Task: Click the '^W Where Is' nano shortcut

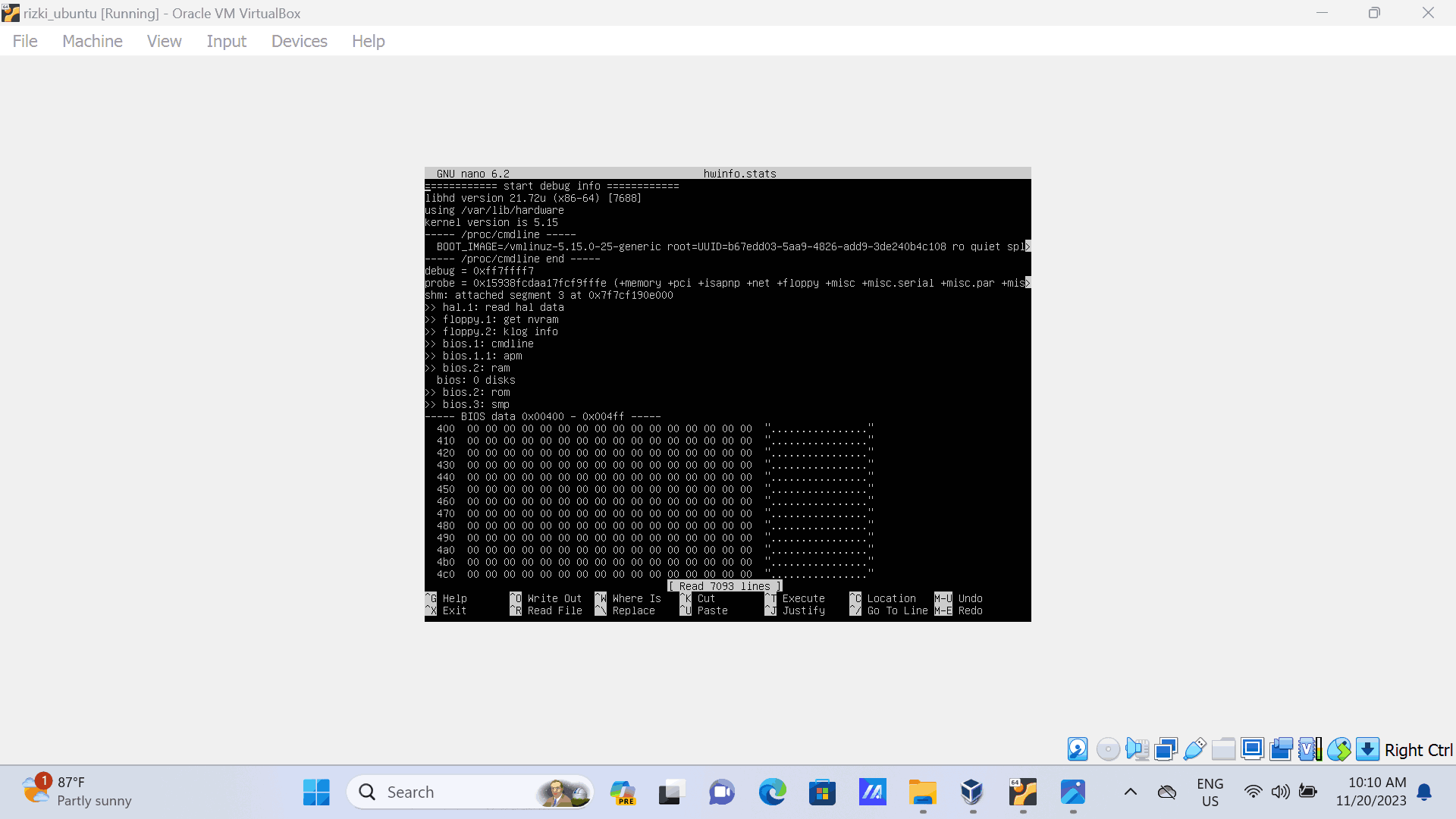Action: pos(628,598)
